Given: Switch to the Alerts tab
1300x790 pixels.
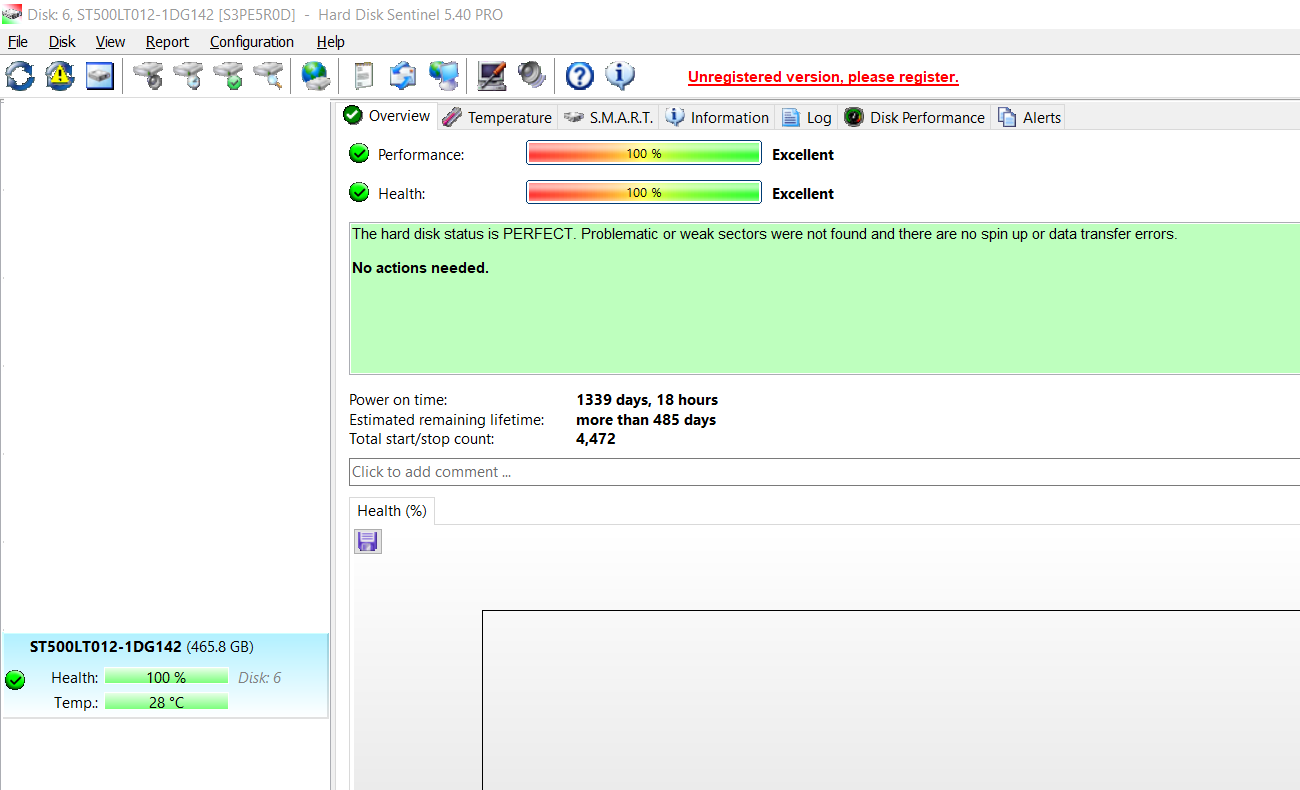Looking at the screenshot, I should click(1029, 117).
